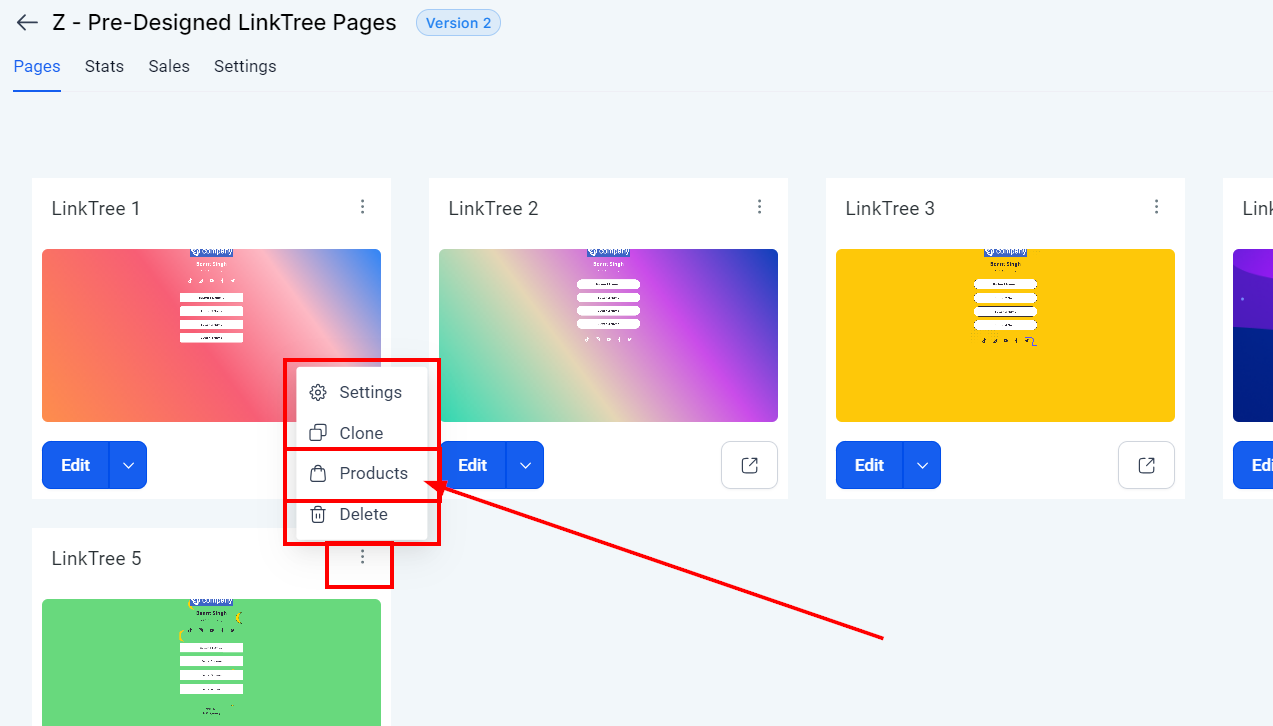
Task: Choose Delete from the context menu
Action: click(x=362, y=514)
